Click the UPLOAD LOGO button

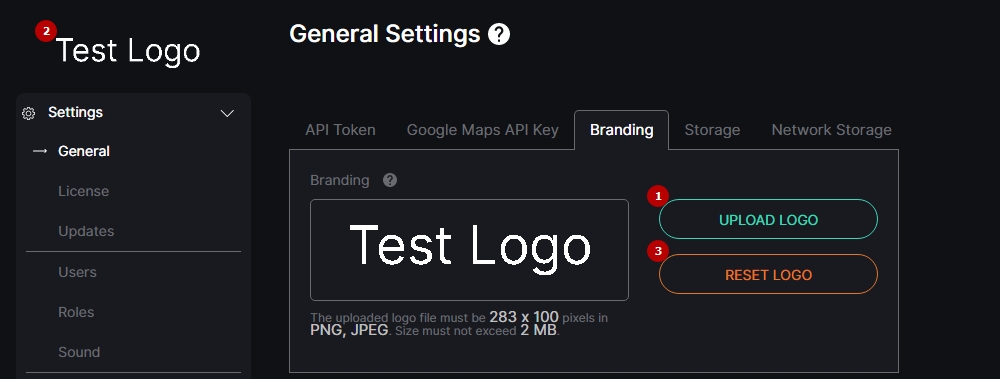(x=768, y=219)
